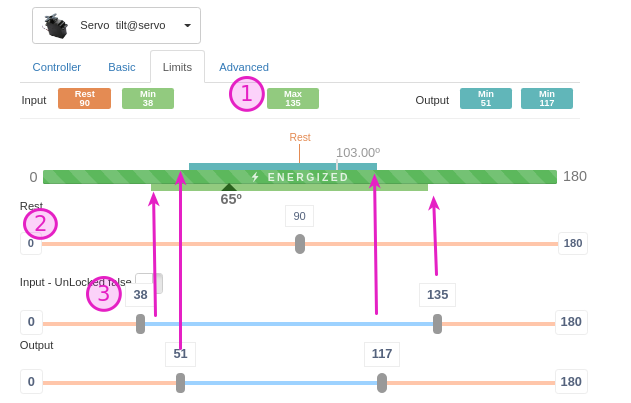Click the green Max 135 badge
Viewport: 631px width, 403px height.
tap(293, 99)
